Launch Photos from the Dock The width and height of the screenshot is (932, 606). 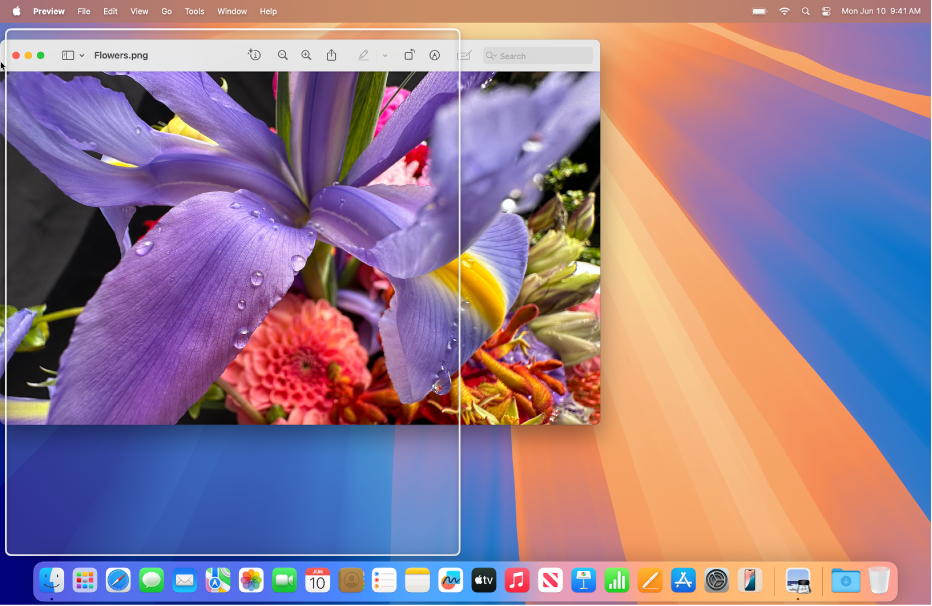[250, 581]
